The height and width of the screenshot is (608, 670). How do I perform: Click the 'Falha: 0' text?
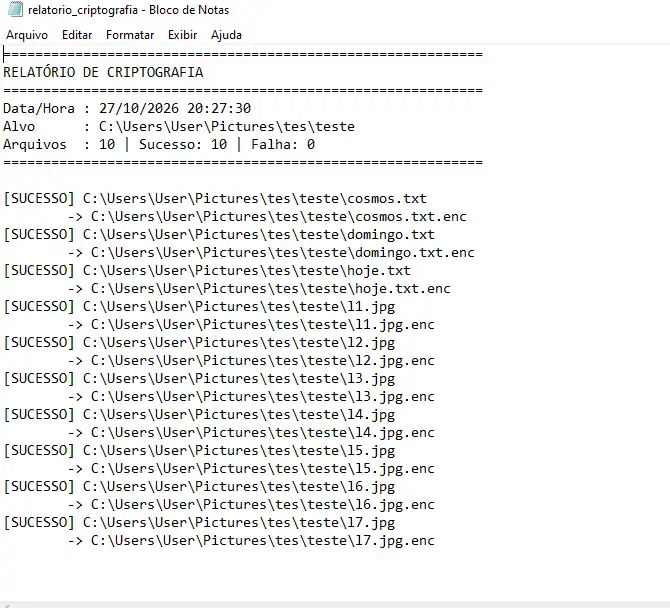(x=283, y=144)
